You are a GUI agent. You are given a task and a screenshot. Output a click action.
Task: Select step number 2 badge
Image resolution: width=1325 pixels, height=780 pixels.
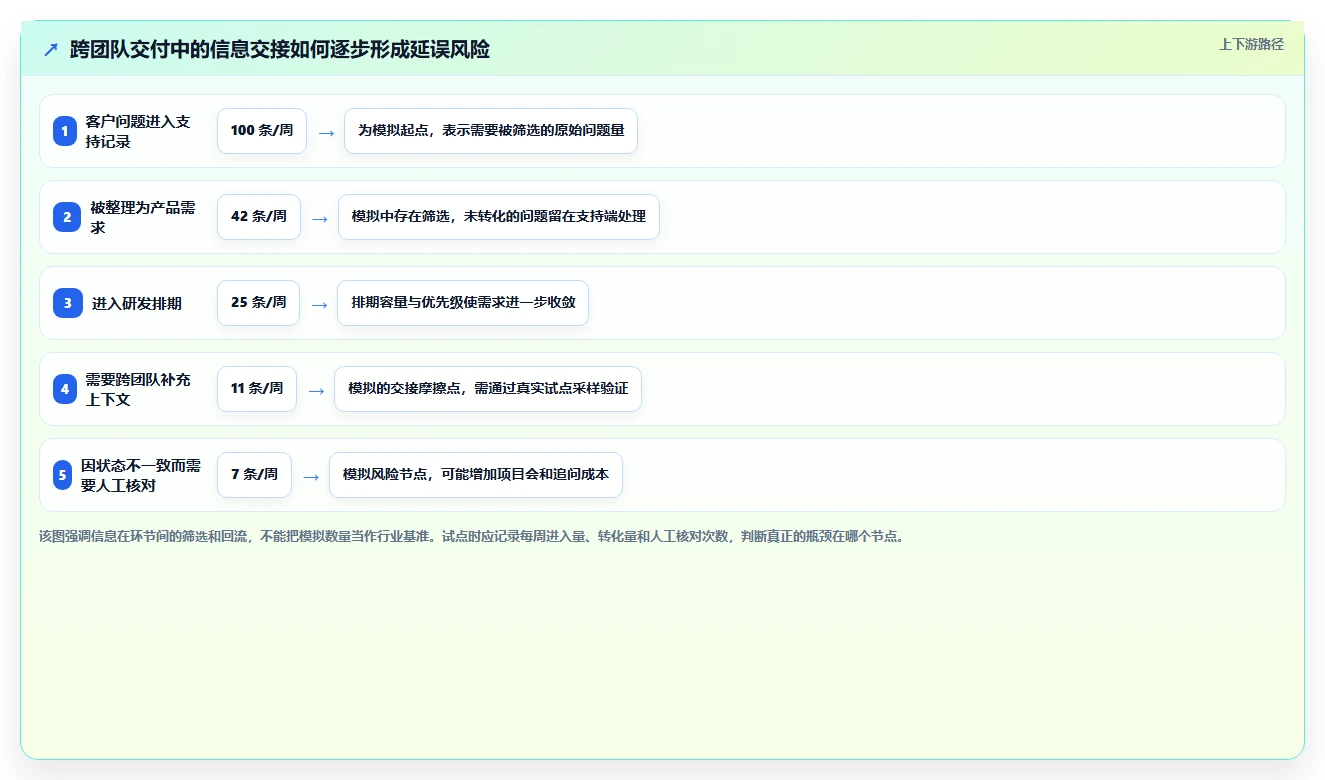67,217
